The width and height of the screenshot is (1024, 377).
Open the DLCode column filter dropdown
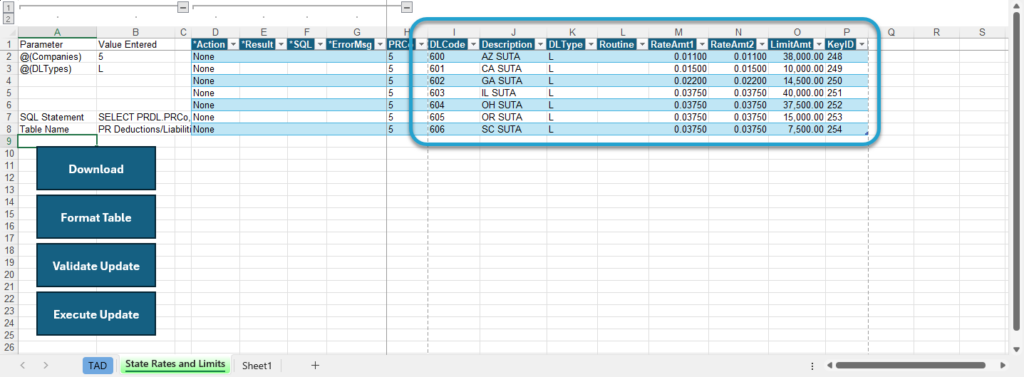point(473,44)
